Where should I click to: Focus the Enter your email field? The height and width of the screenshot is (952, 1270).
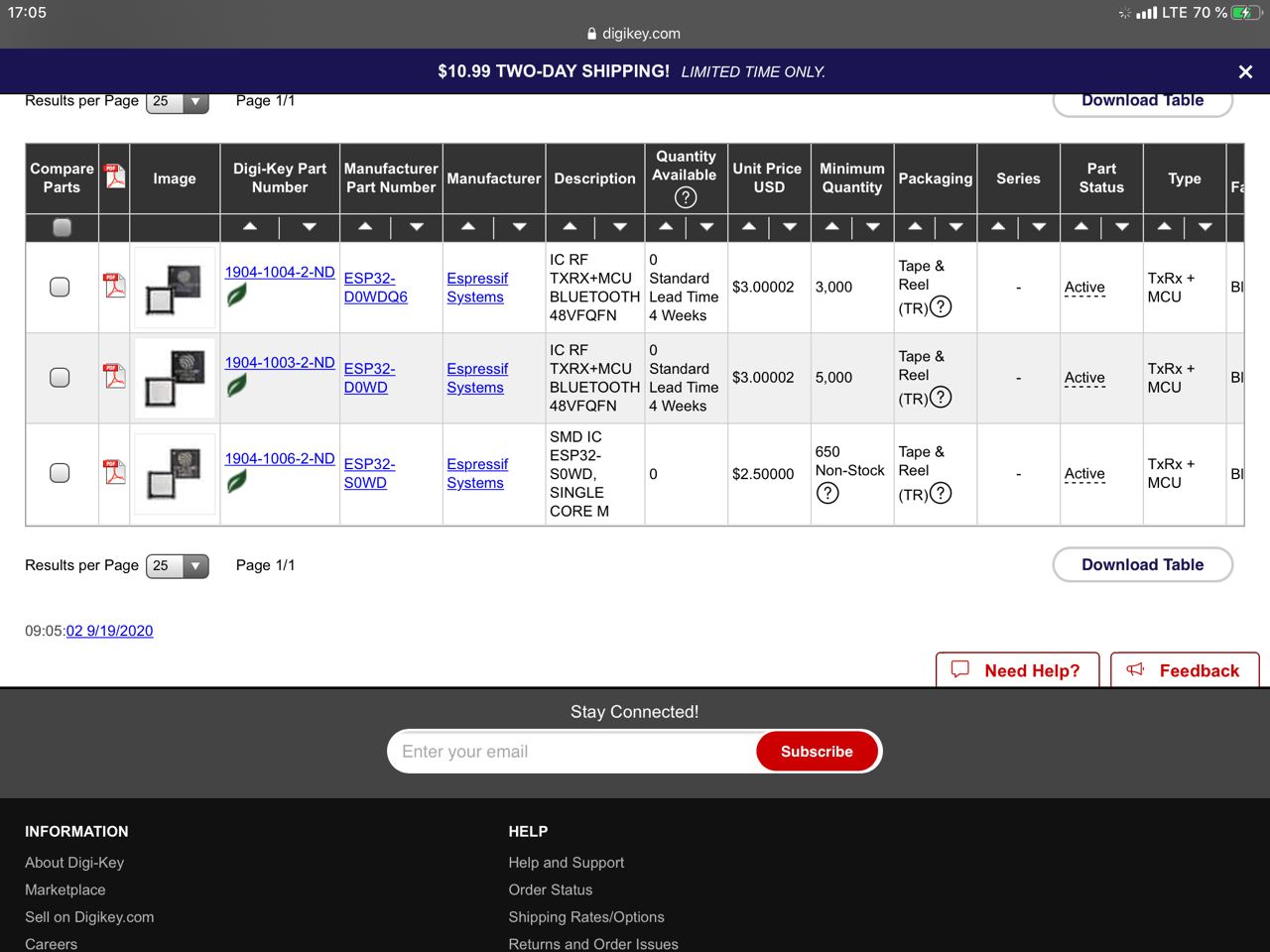(x=573, y=751)
